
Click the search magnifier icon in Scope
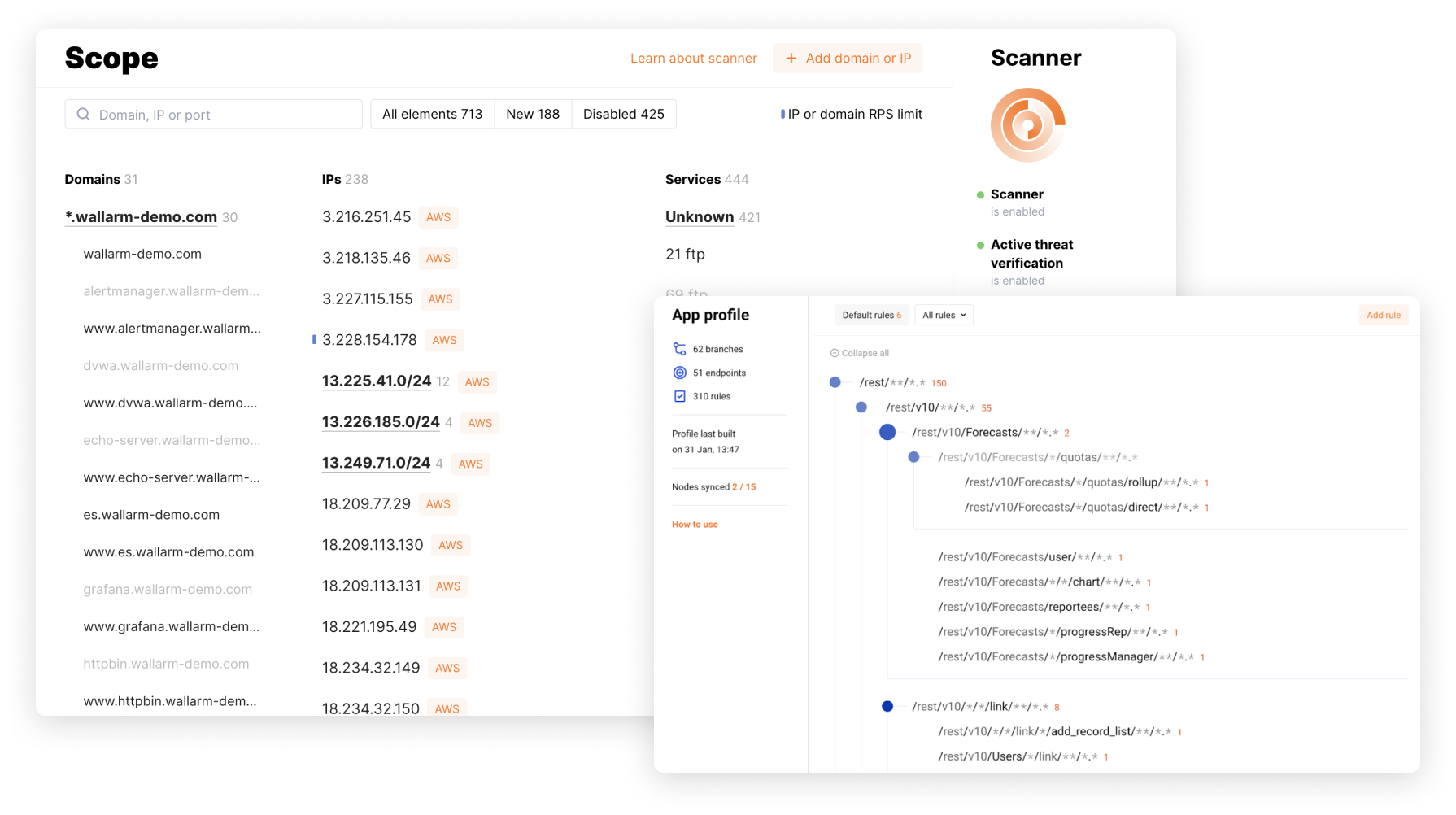83,115
